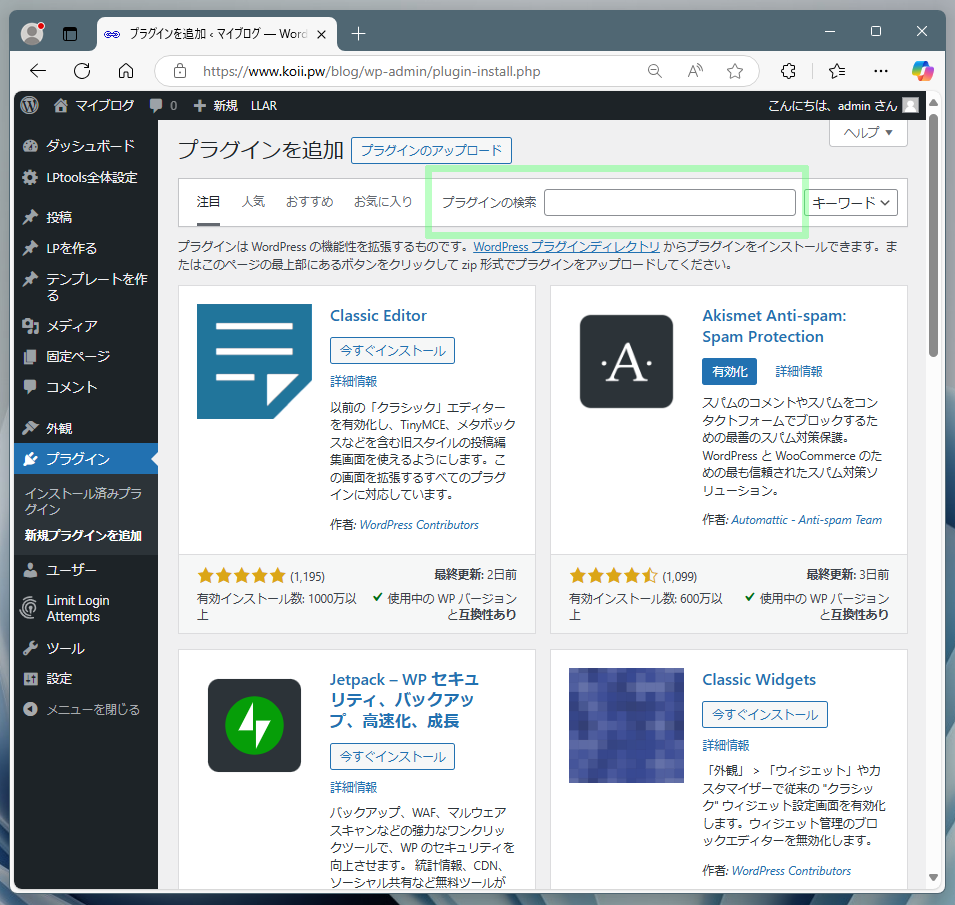Open a new browser tab
955x905 pixels.
pyautogui.click(x=359, y=33)
